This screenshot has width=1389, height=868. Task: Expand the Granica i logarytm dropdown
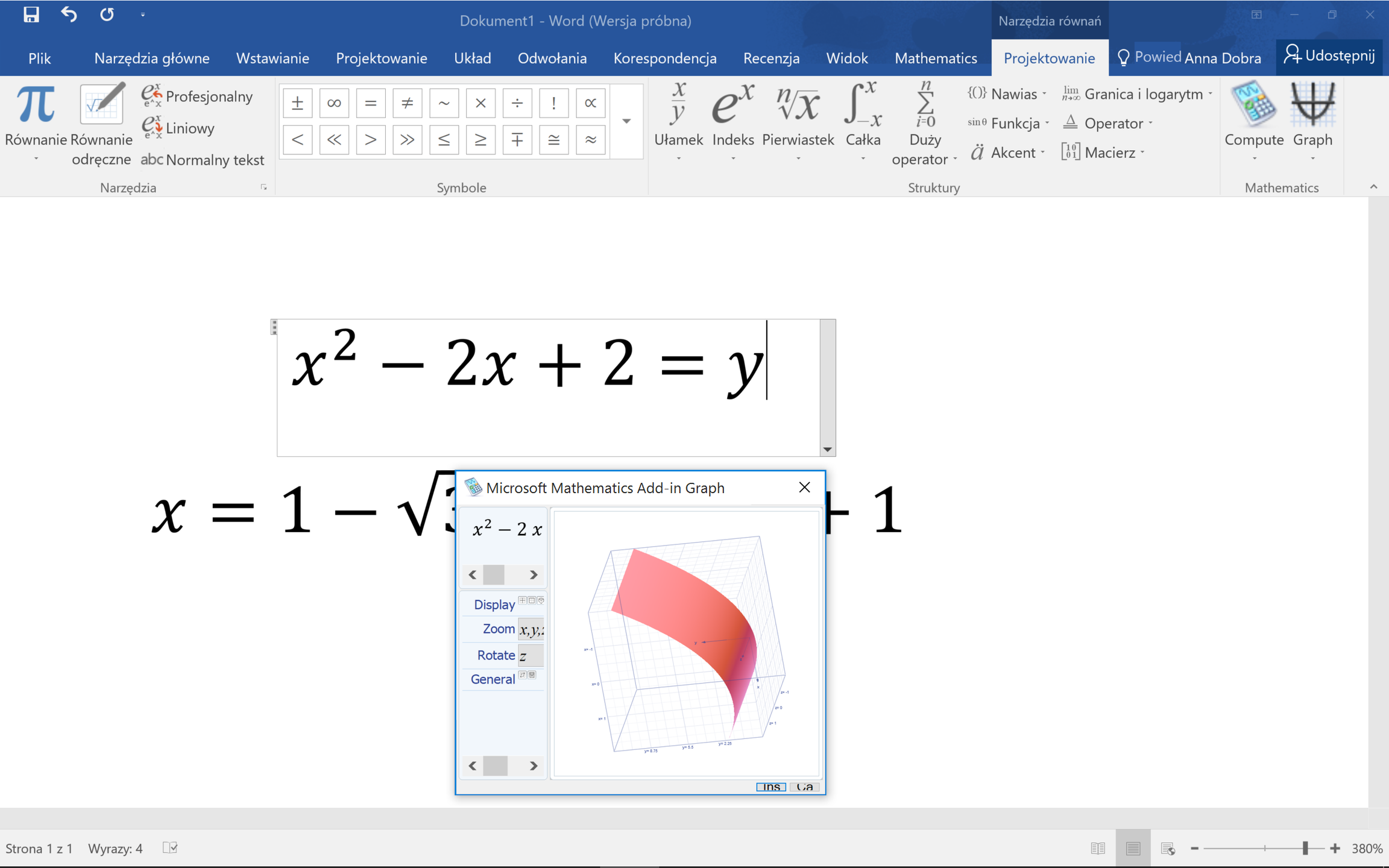1137,94
